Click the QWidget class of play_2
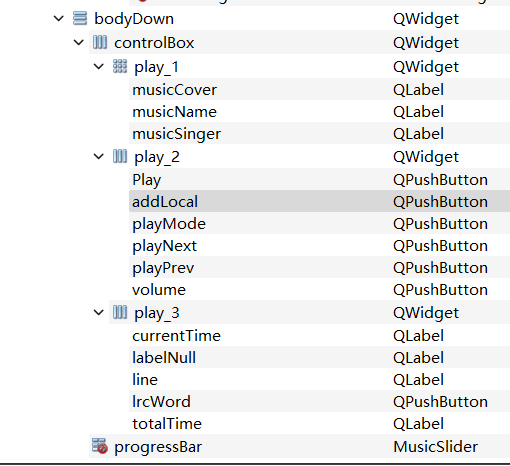The height and width of the screenshot is (466, 510). pos(426,157)
